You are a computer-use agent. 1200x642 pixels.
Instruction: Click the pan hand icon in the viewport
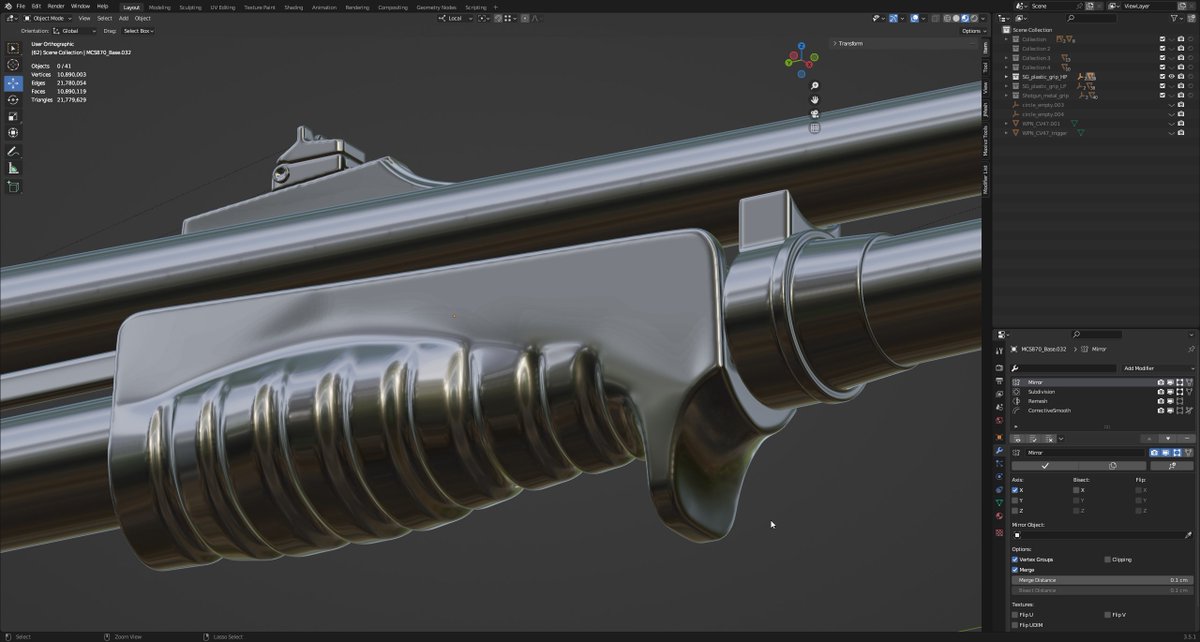point(815,100)
